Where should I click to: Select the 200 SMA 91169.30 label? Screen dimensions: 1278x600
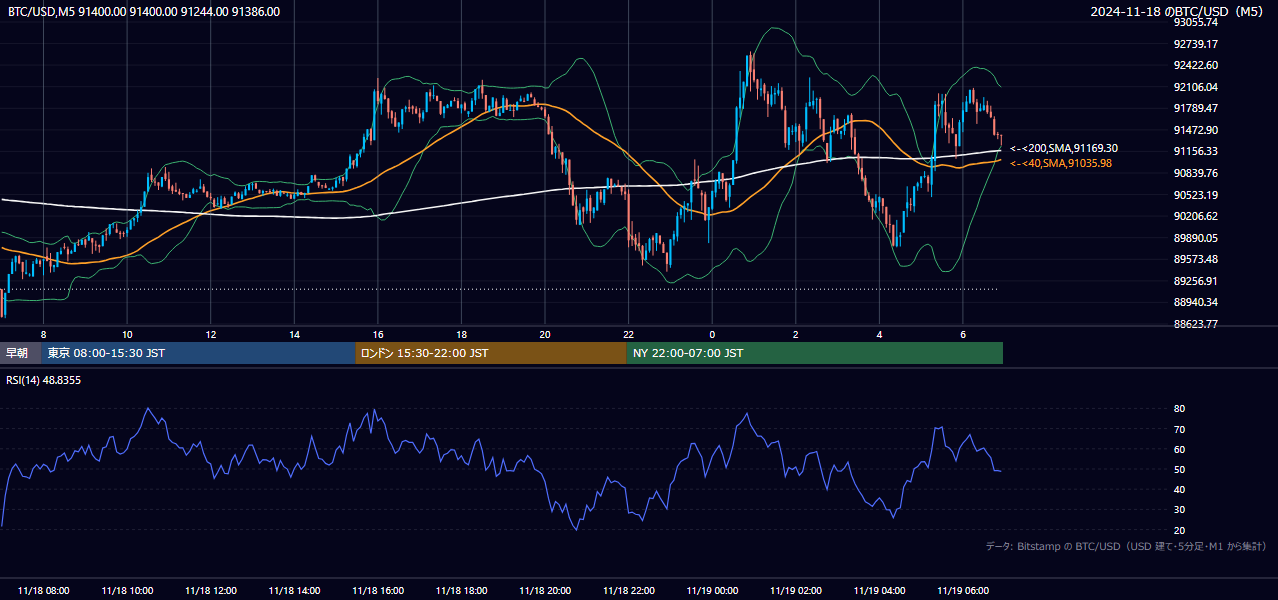click(x=1064, y=148)
